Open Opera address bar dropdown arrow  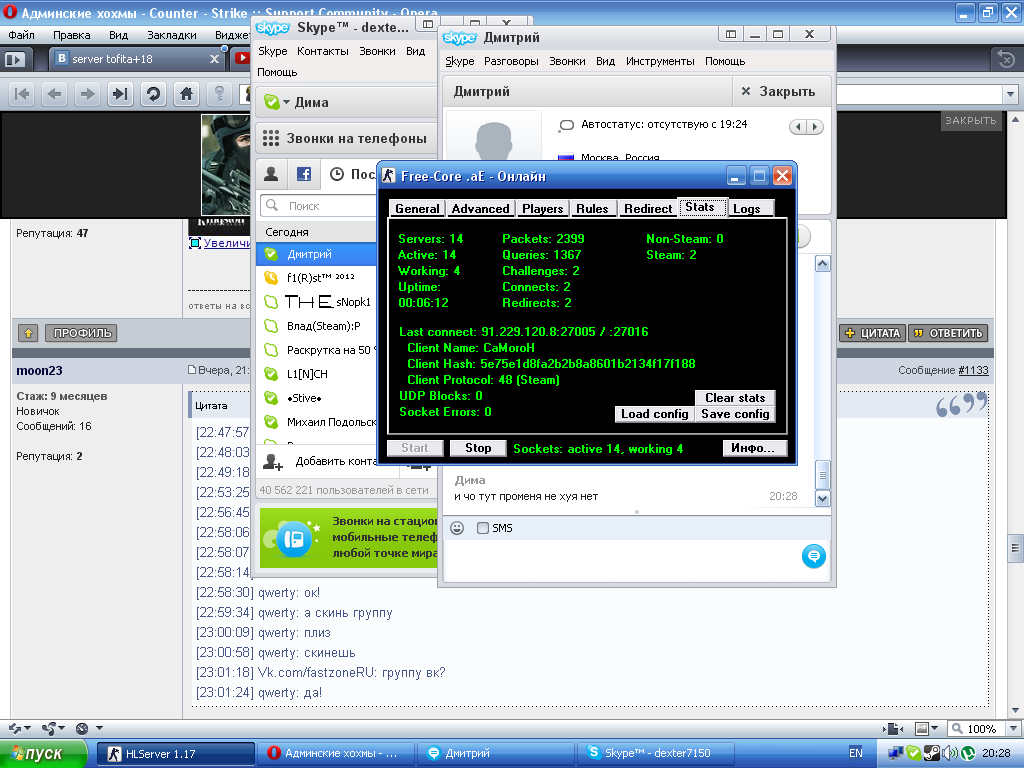(1010, 94)
